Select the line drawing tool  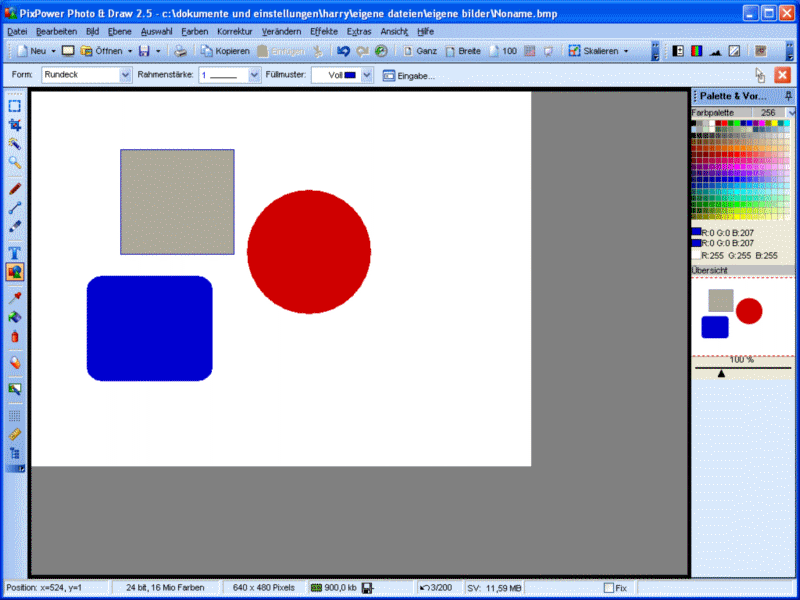15,208
